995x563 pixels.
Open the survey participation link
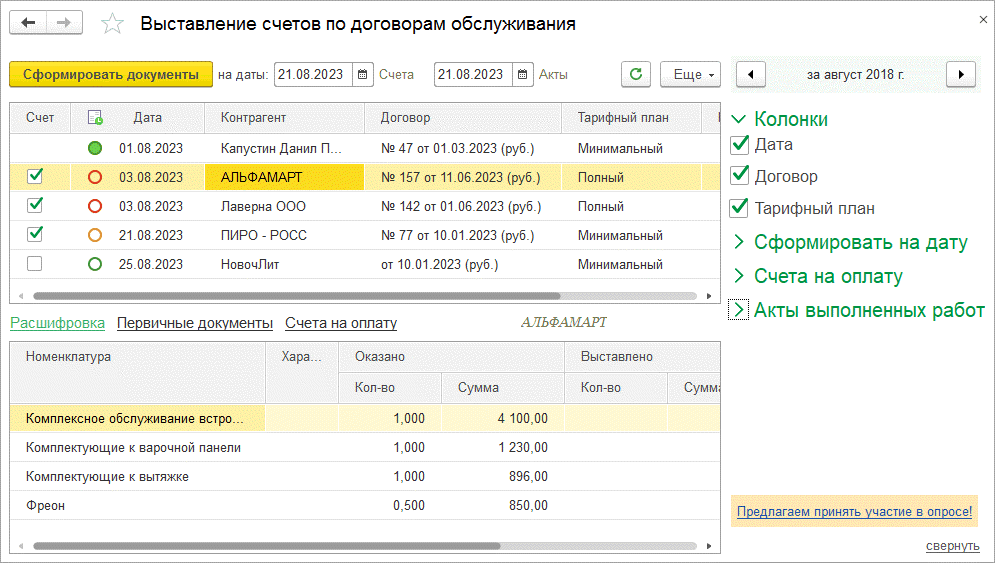coord(854,512)
